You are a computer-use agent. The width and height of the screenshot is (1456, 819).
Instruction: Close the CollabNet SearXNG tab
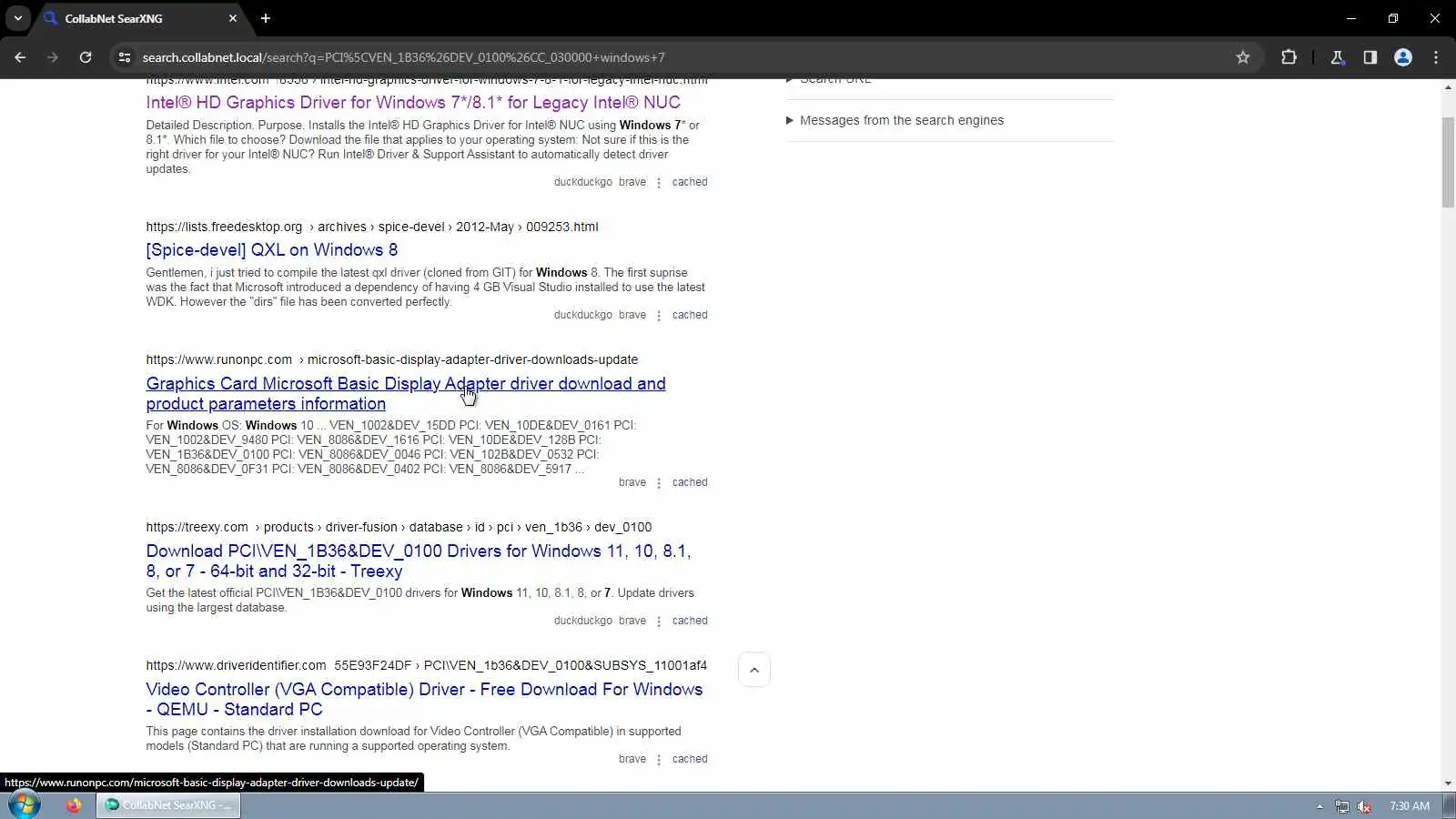pyautogui.click(x=233, y=18)
